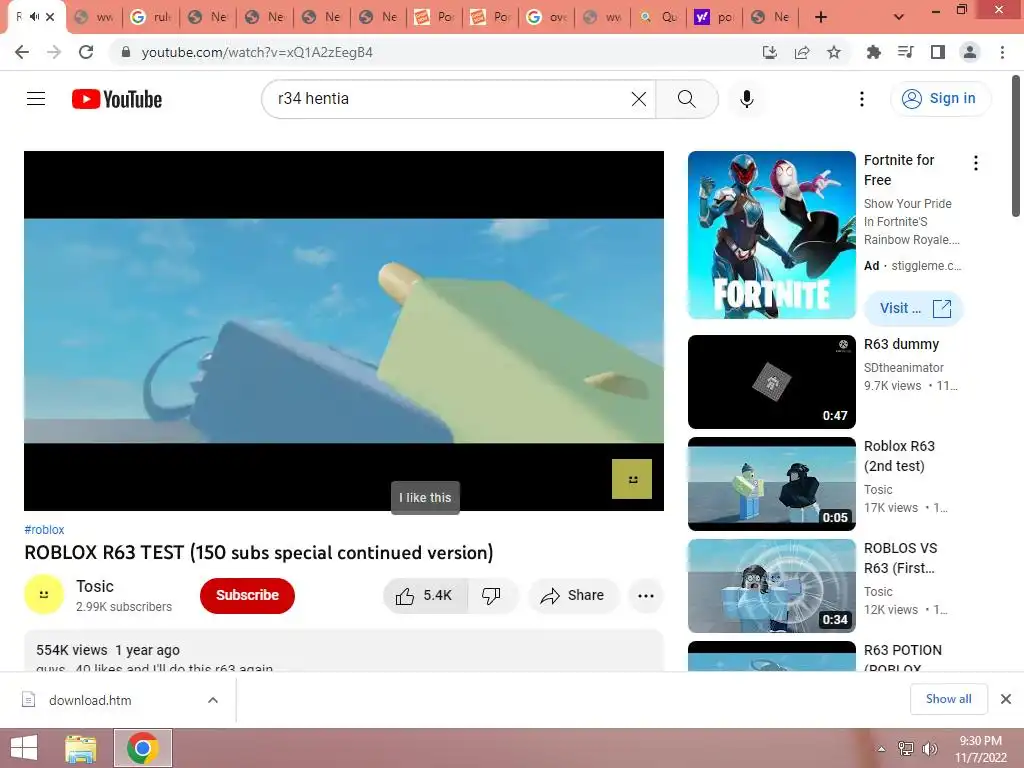Expand the download.htm options chevron

213,700
